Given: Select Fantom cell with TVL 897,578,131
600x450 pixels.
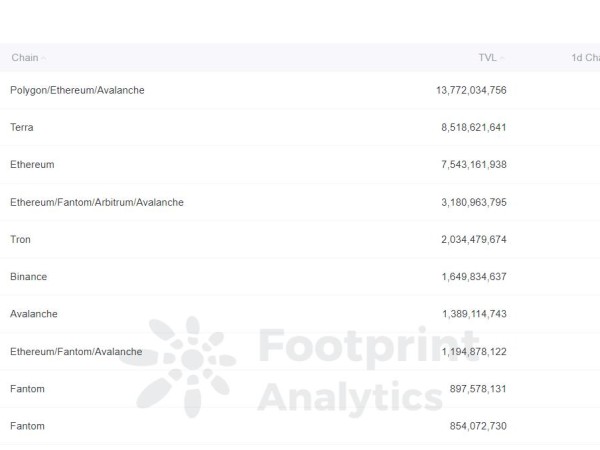Looking at the screenshot, I should tap(27, 389).
